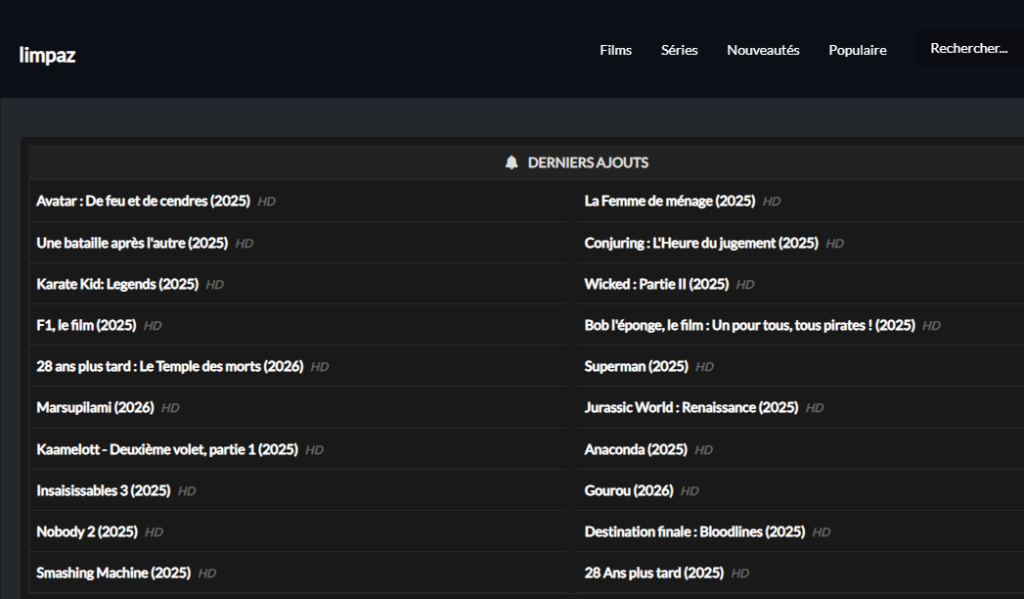Click F1, le film (2025)
This screenshot has height=599, width=1024.
pos(86,325)
